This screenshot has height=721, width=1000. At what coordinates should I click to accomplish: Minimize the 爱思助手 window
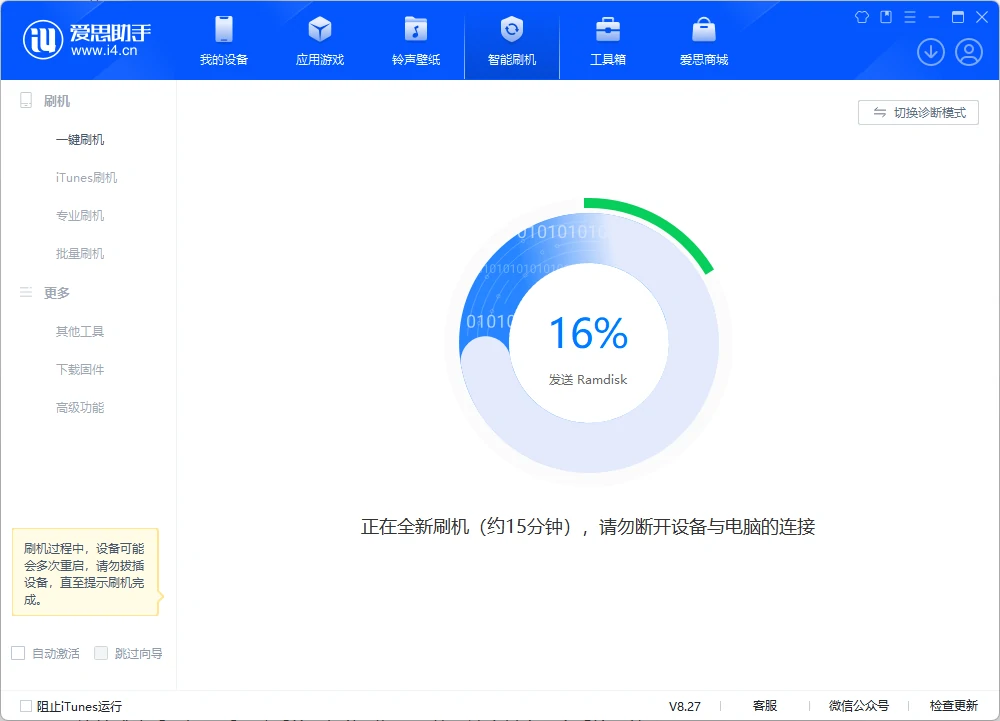(x=934, y=17)
